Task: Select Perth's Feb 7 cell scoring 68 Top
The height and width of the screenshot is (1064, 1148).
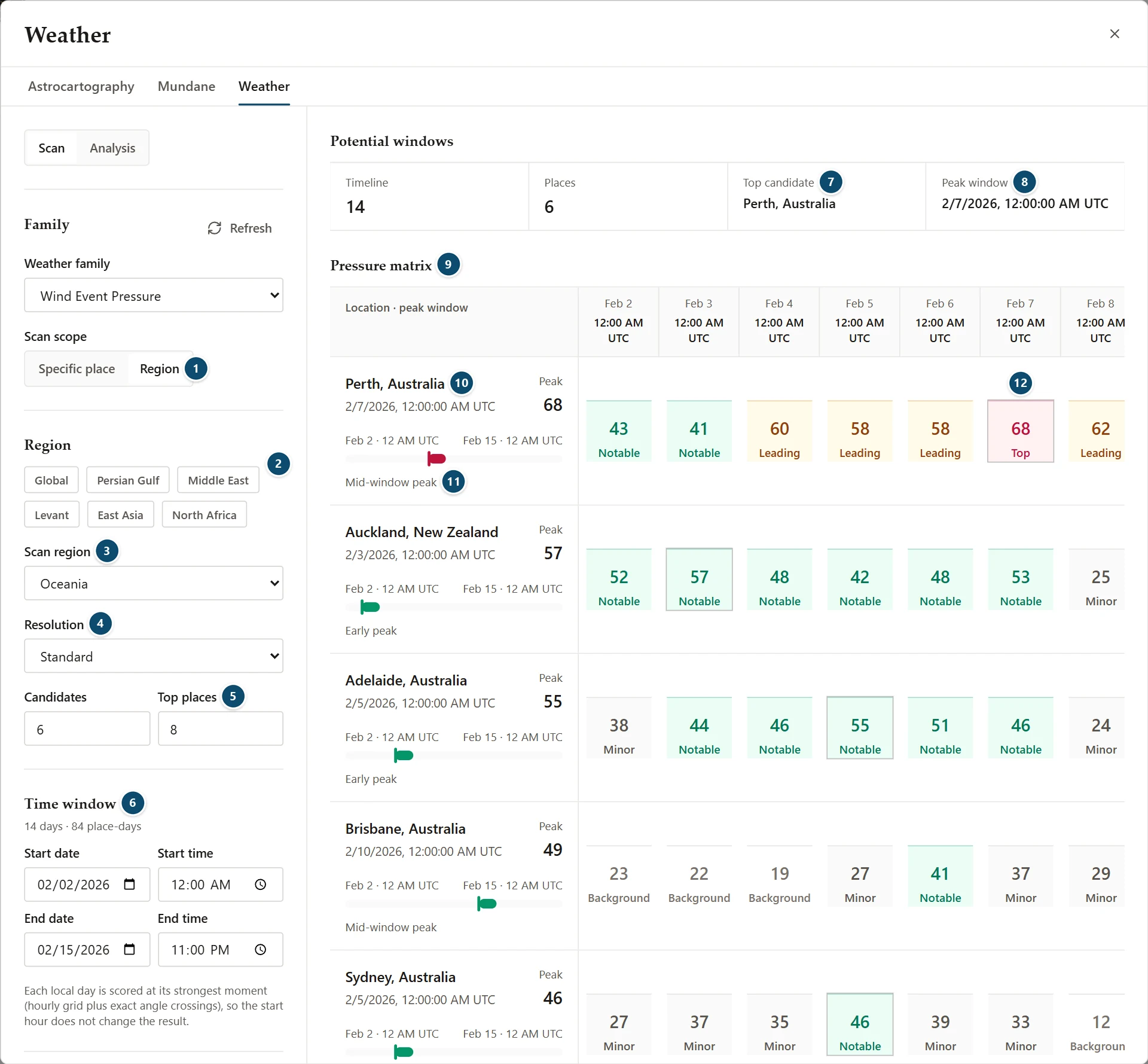Action: (x=1020, y=431)
